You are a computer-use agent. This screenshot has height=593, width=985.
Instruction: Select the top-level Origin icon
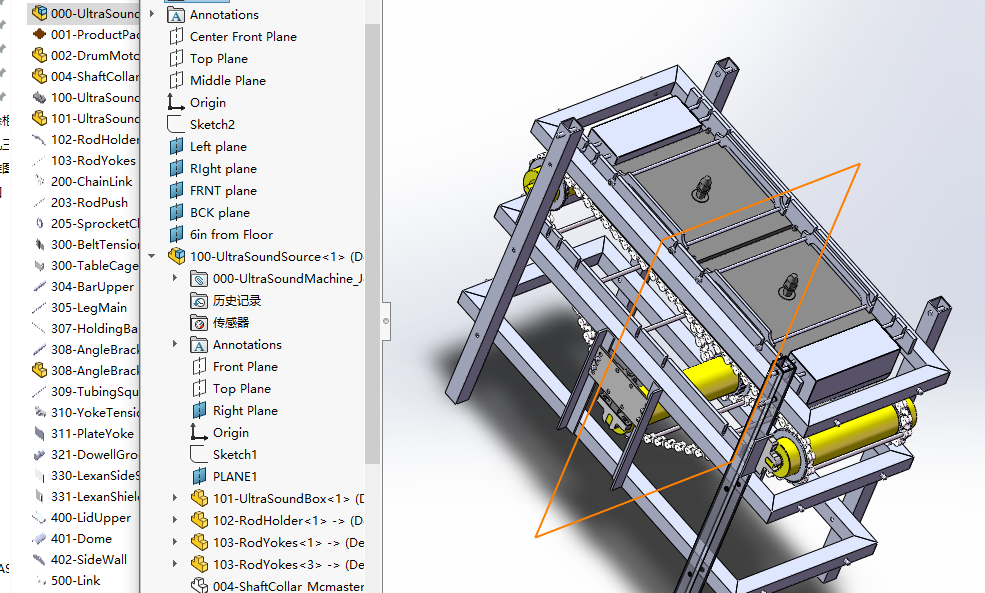pos(176,102)
